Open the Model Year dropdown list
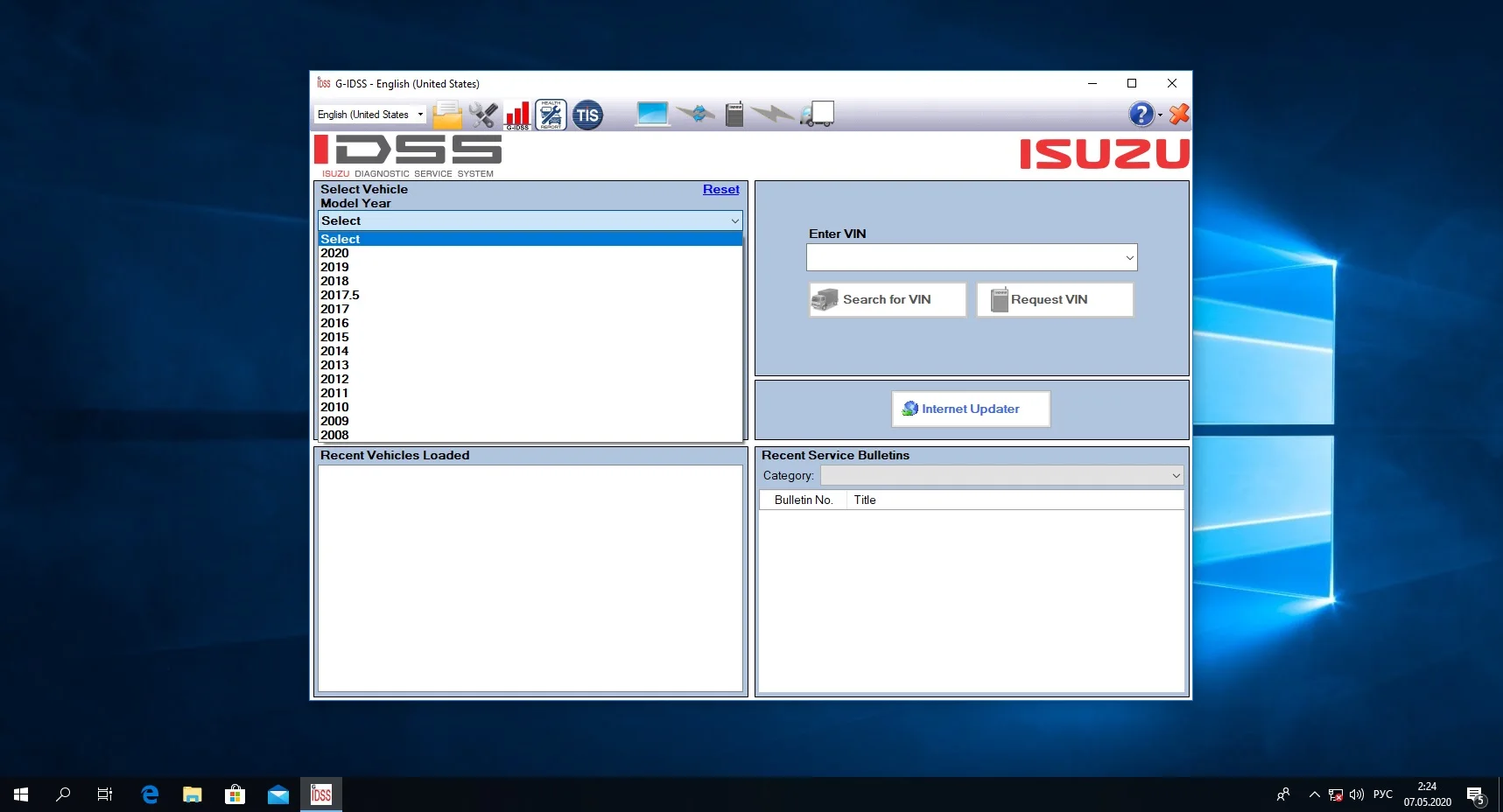 (x=734, y=220)
